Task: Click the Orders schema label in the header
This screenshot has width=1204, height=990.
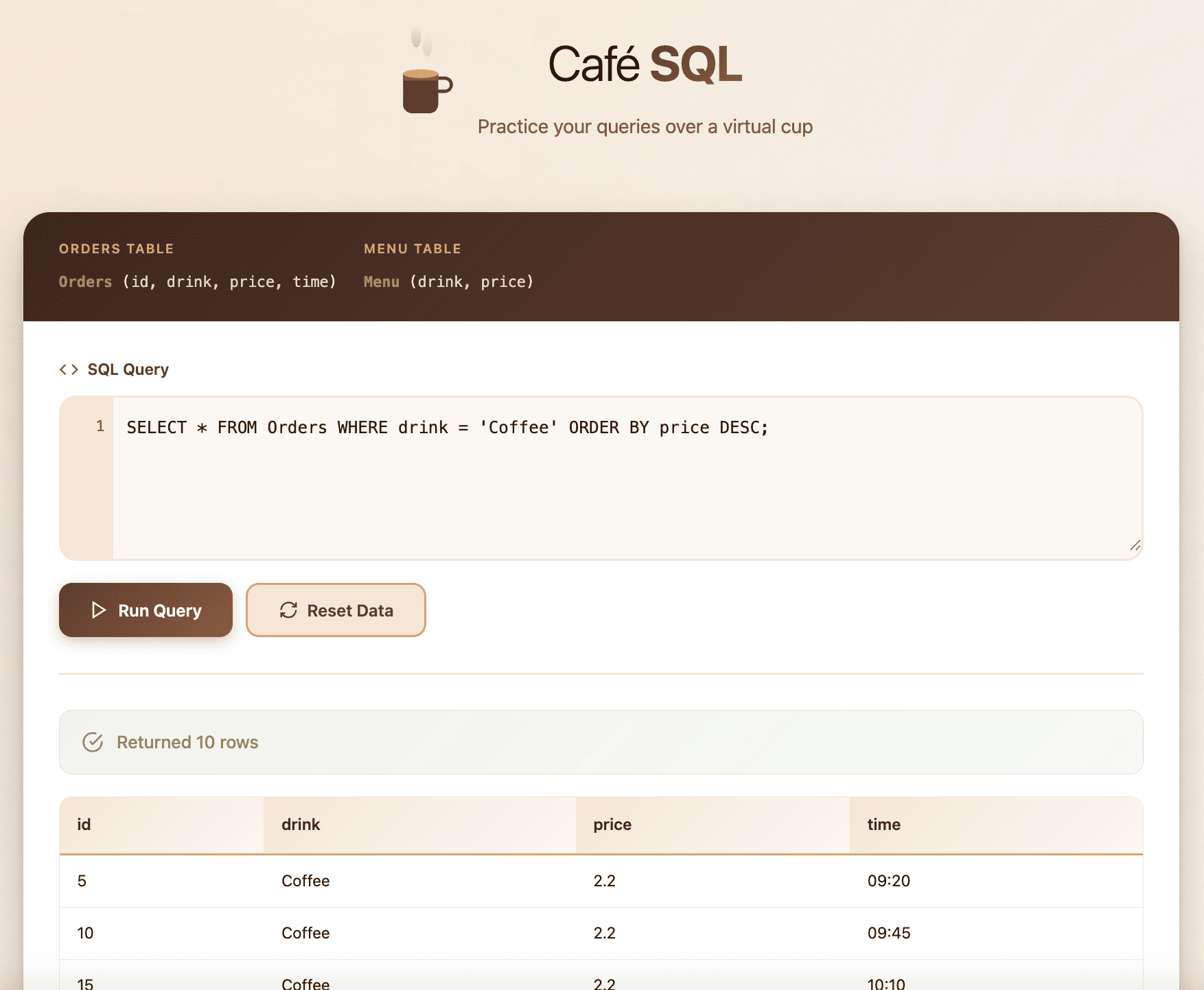Action: click(x=85, y=281)
